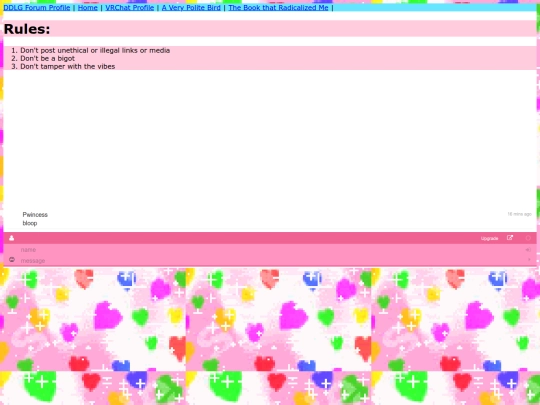The image size is (540, 405).
Task: Click the chat settings circle icon
Action: 528,238
